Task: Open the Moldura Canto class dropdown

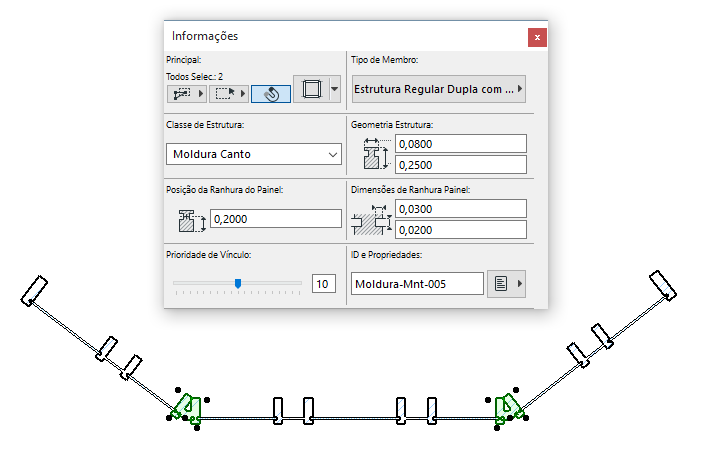Action: tap(253, 154)
